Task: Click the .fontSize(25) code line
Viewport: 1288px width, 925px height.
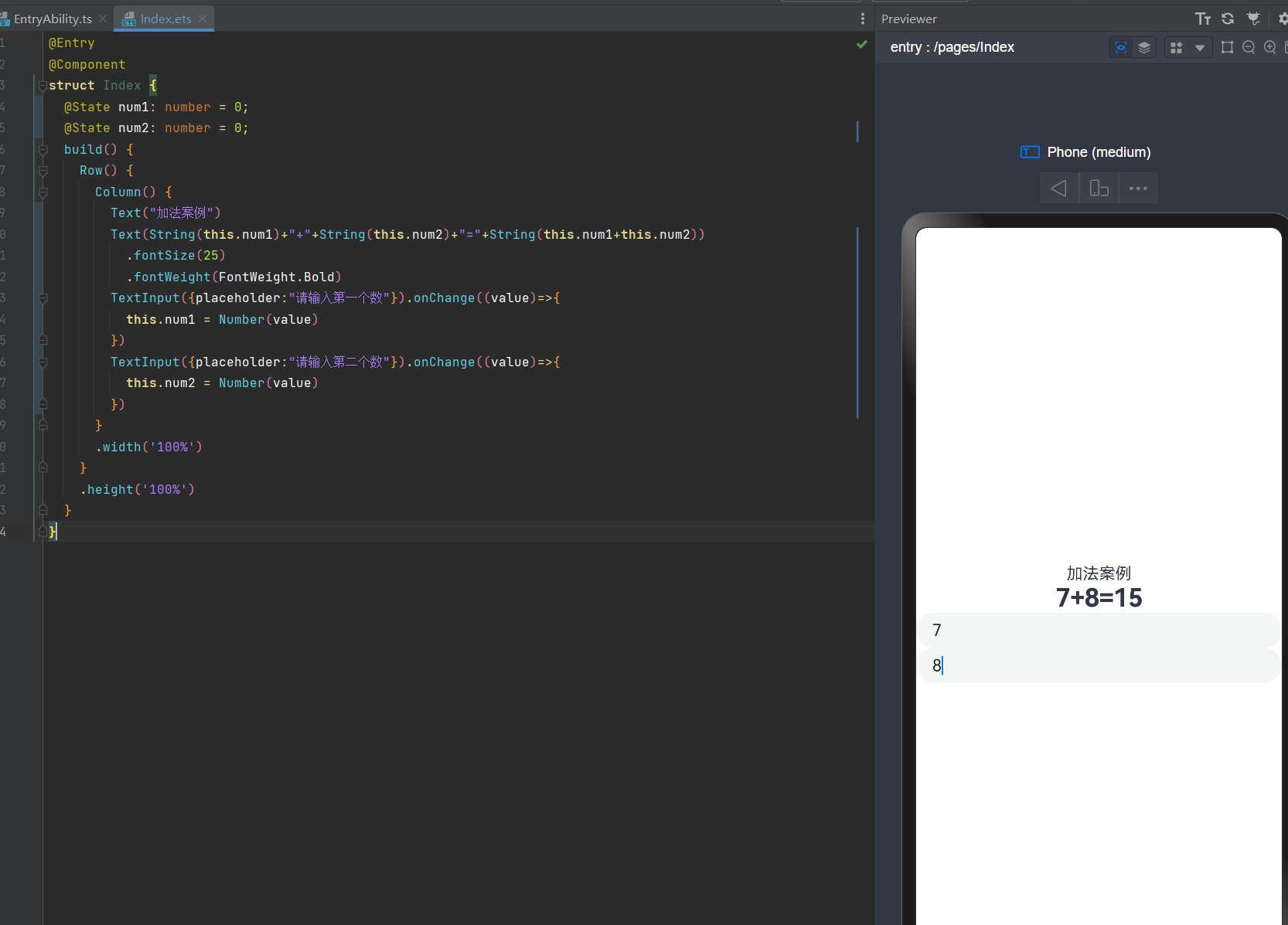Action: pos(175,256)
